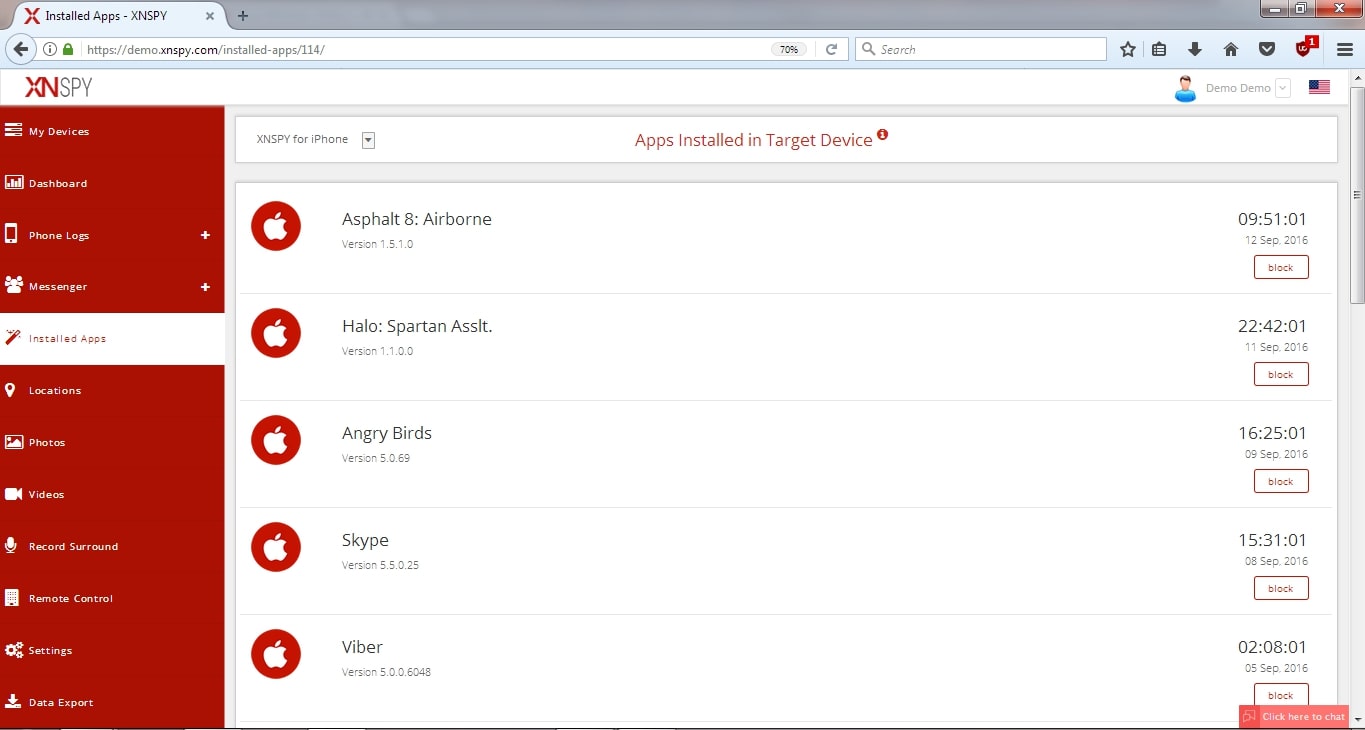The image size is (1365, 730).
Task: Click the 70% zoom indicator
Action: coord(789,49)
